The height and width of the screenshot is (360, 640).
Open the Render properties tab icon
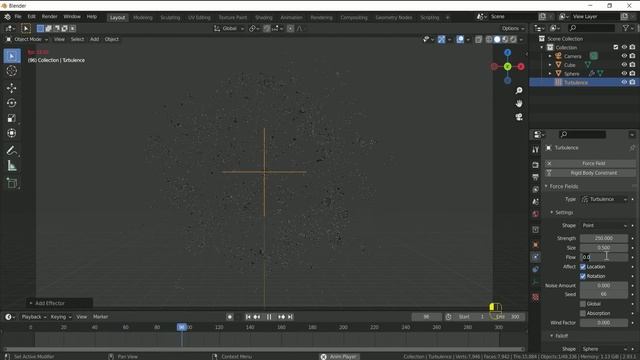(536, 165)
